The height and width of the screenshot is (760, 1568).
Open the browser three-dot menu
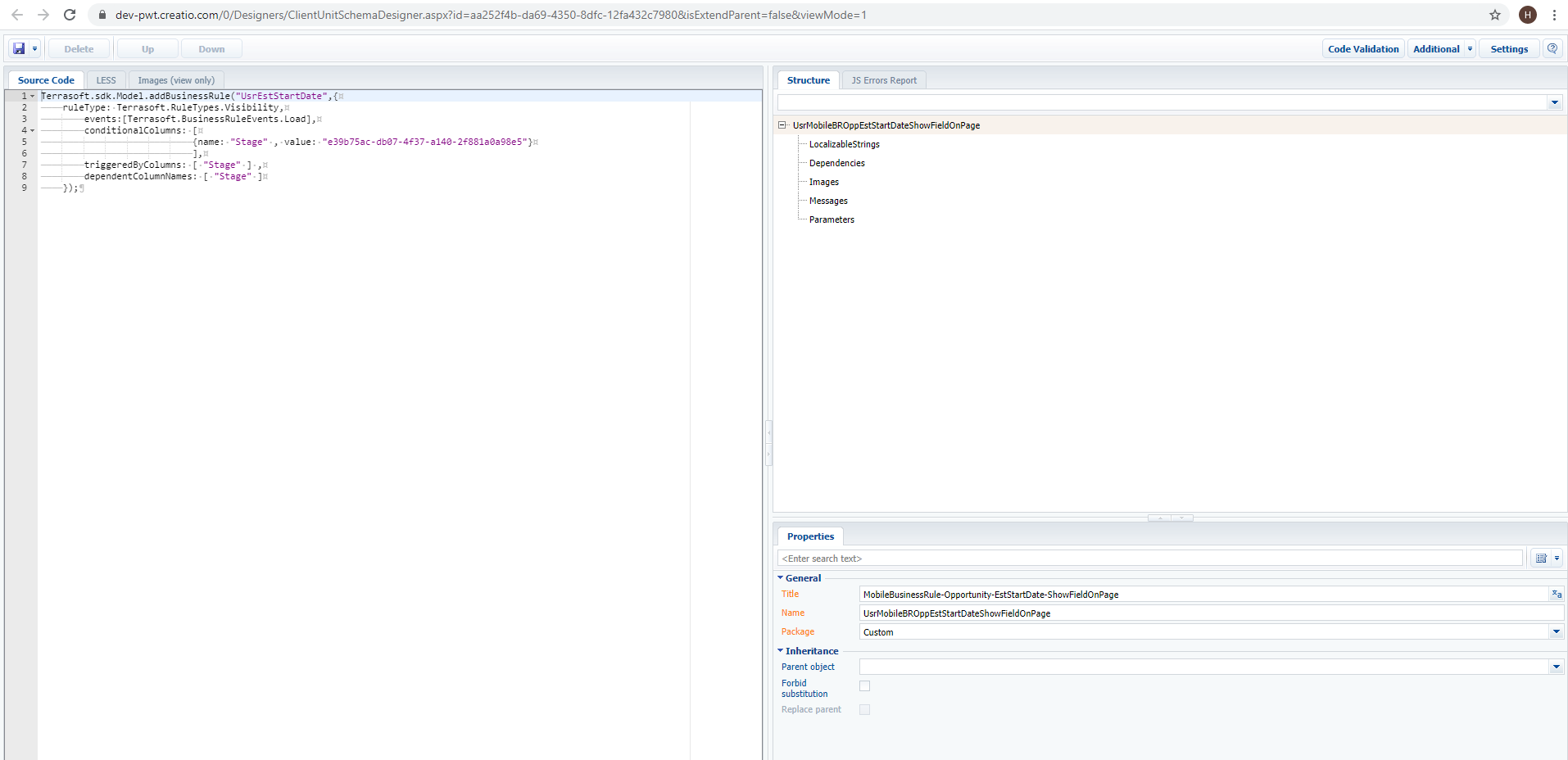click(1554, 15)
